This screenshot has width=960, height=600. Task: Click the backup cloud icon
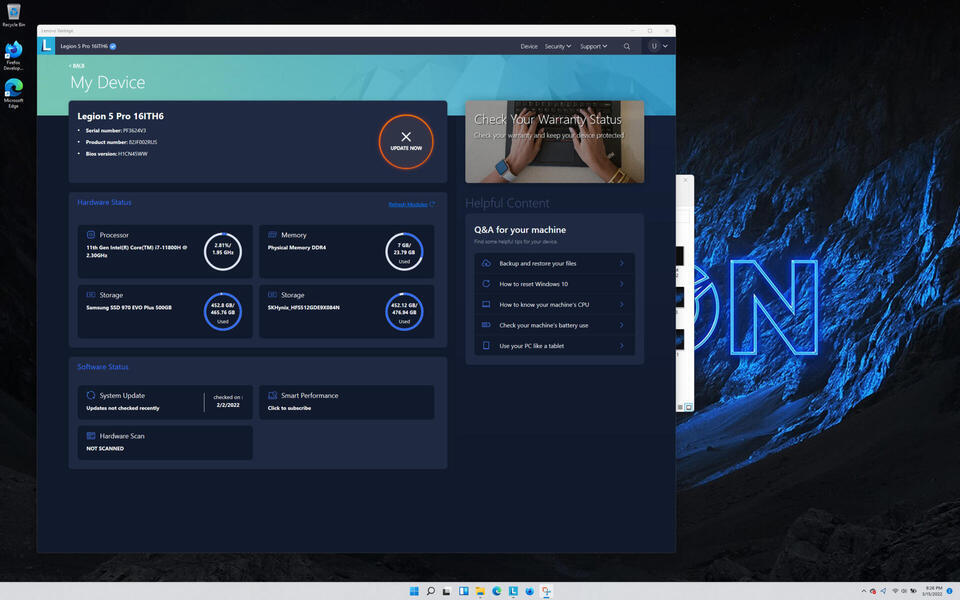tap(486, 263)
